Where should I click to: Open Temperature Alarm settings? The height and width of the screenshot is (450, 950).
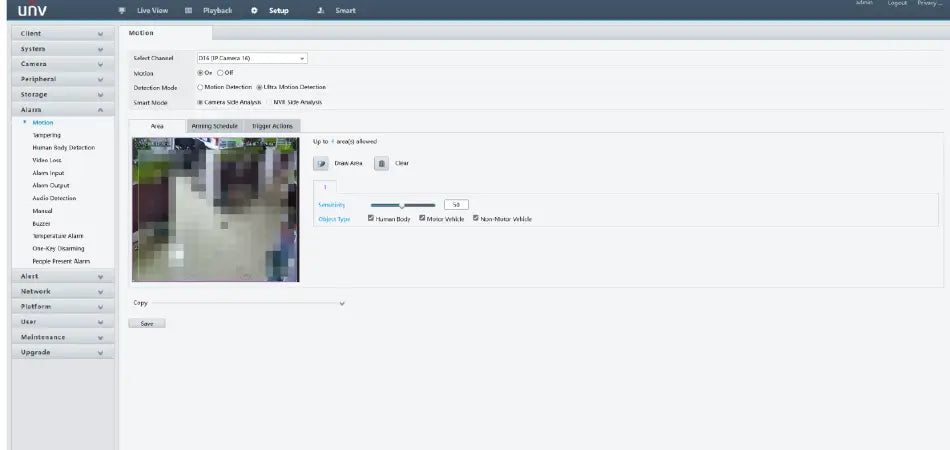pos(58,236)
